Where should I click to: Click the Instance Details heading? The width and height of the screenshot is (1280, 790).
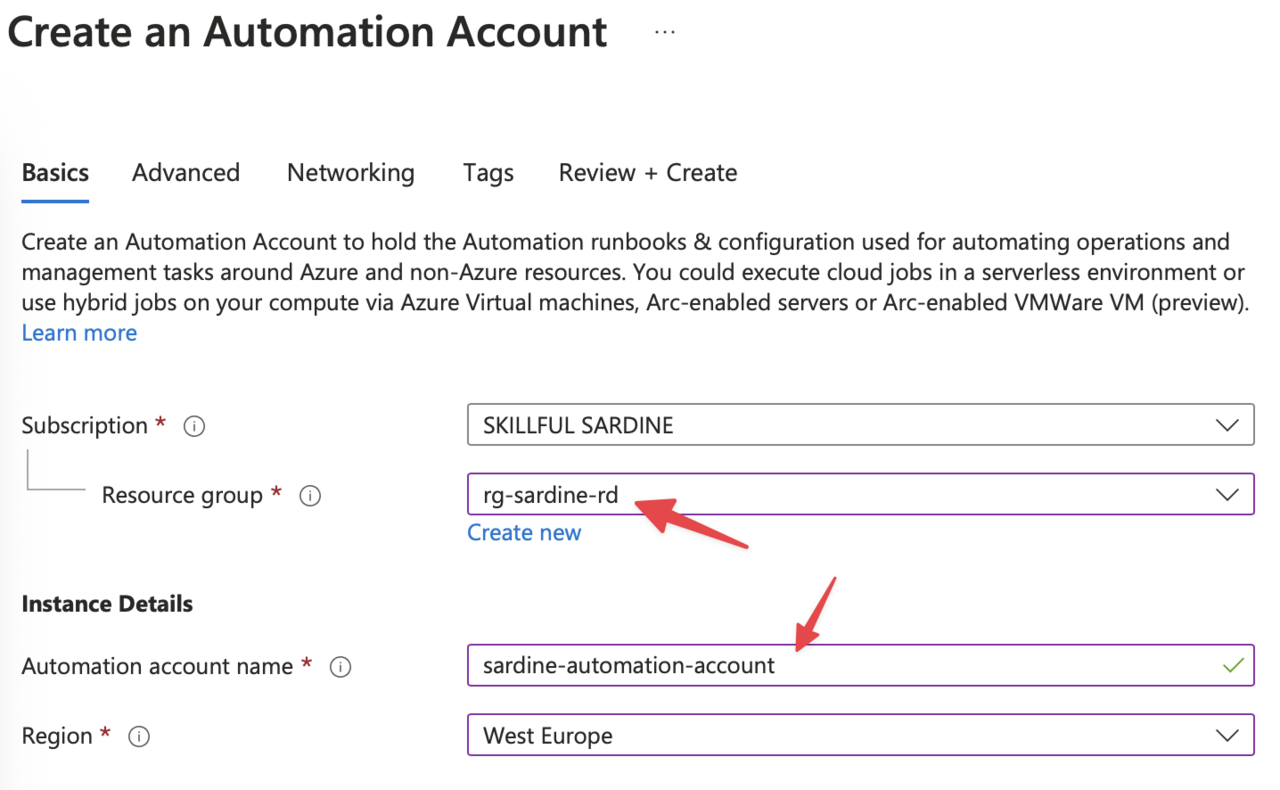point(107,604)
